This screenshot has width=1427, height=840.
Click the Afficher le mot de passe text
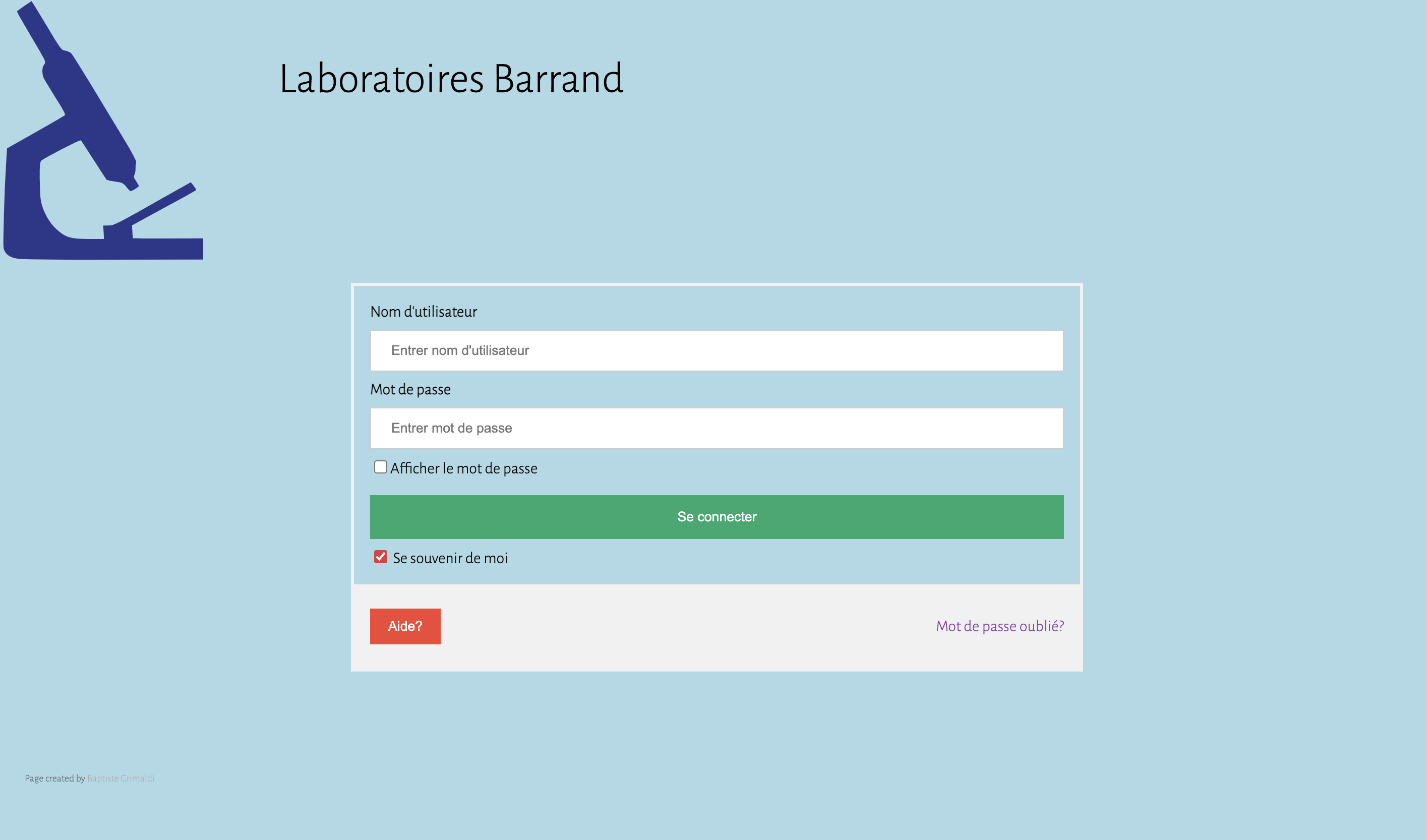pos(464,468)
